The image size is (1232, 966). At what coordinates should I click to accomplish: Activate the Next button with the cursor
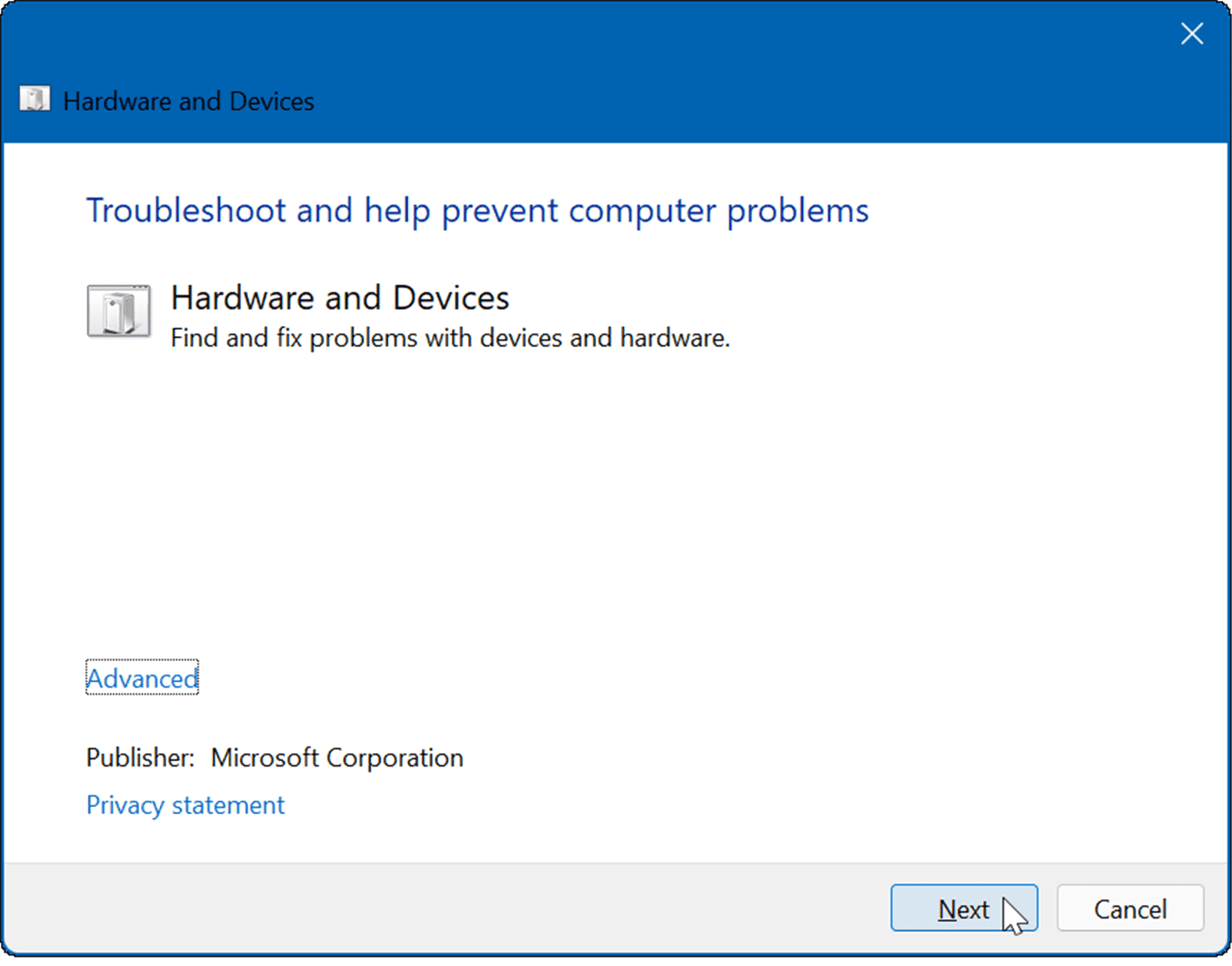point(963,908)
